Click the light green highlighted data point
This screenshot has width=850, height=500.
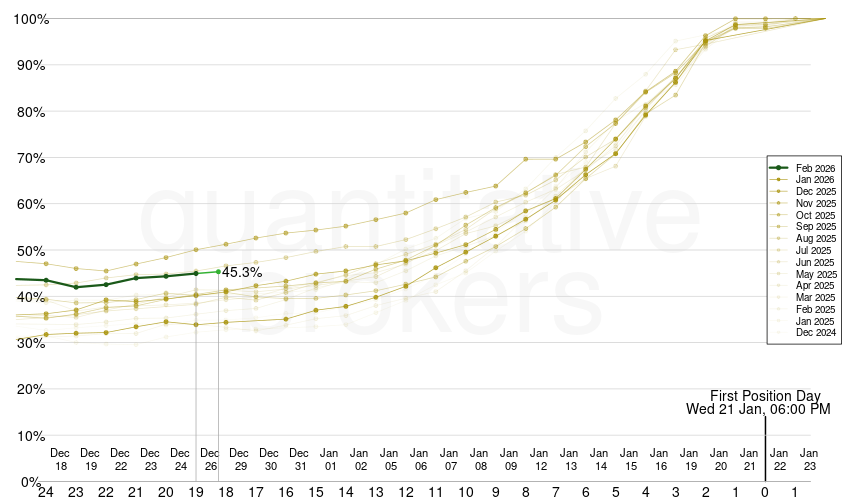click(219, 271)
